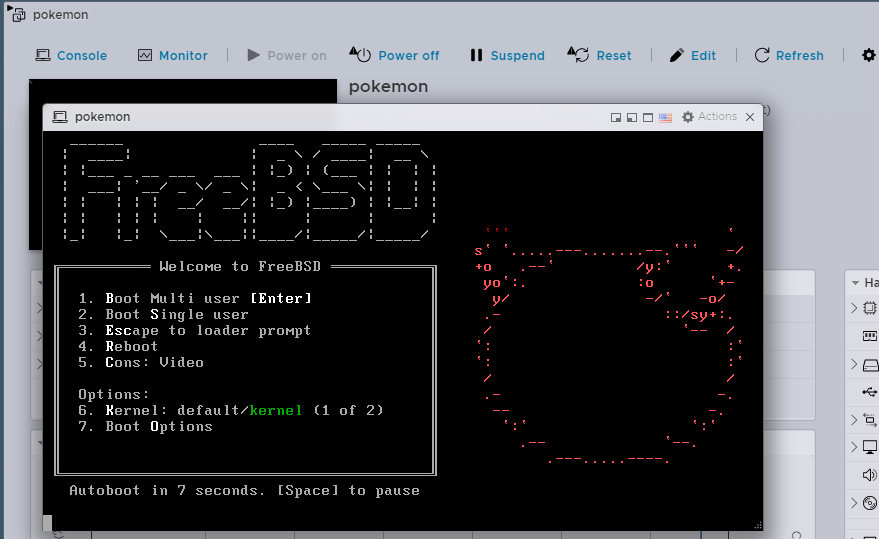Viewport: 879px width, 539px height.
Task: Click 'Kernel: default/kernel (1 of 2)' line
Action: point(231,411)
